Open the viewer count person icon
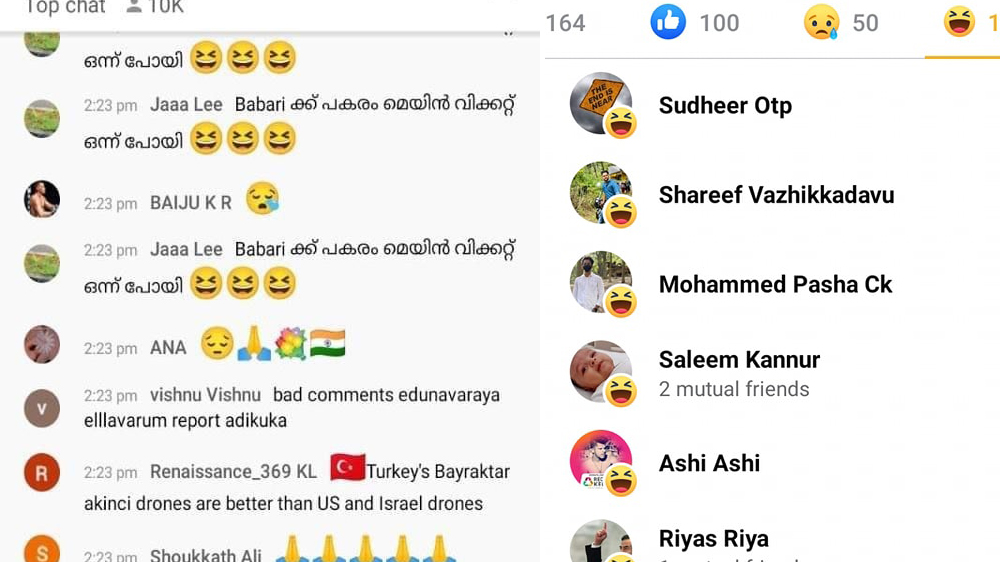This screenshot has width=1000, height=562. [133, 6]
